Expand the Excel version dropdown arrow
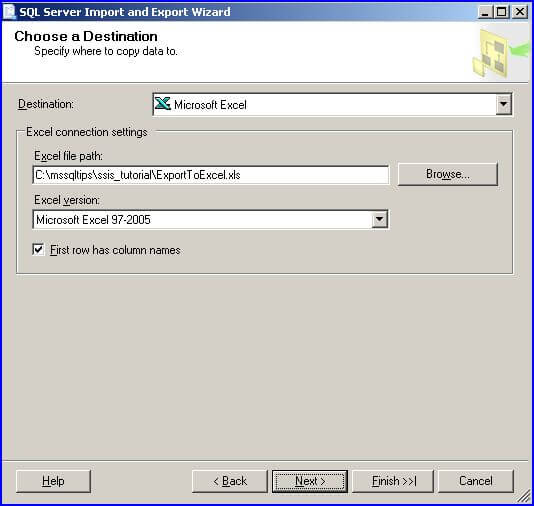The width and height of the screenshot is (534, 506). tap(379, 219)
